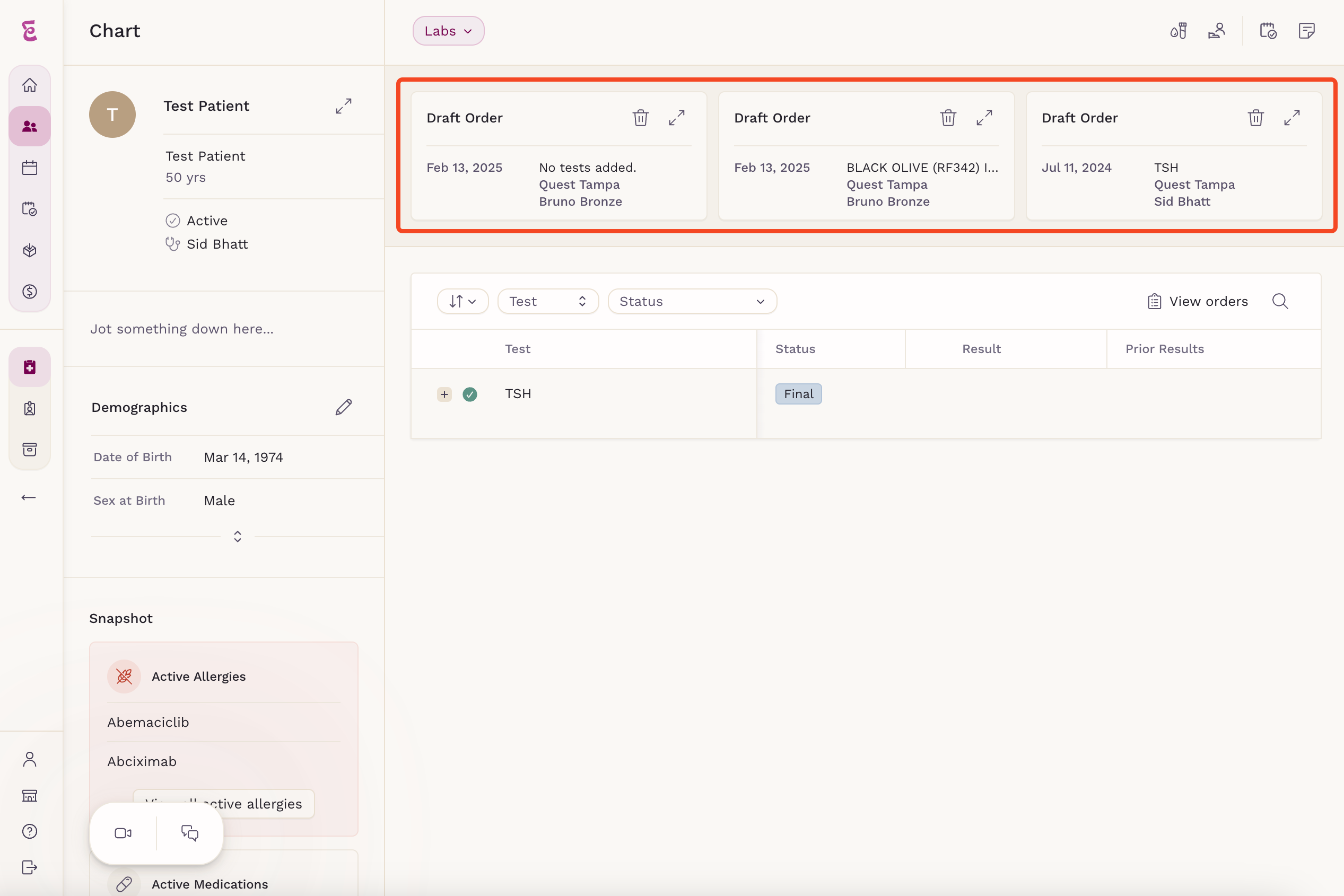The image size is (1344, 896).
Task: Click the patient avatar with letter T
Action: click(112, 115)
